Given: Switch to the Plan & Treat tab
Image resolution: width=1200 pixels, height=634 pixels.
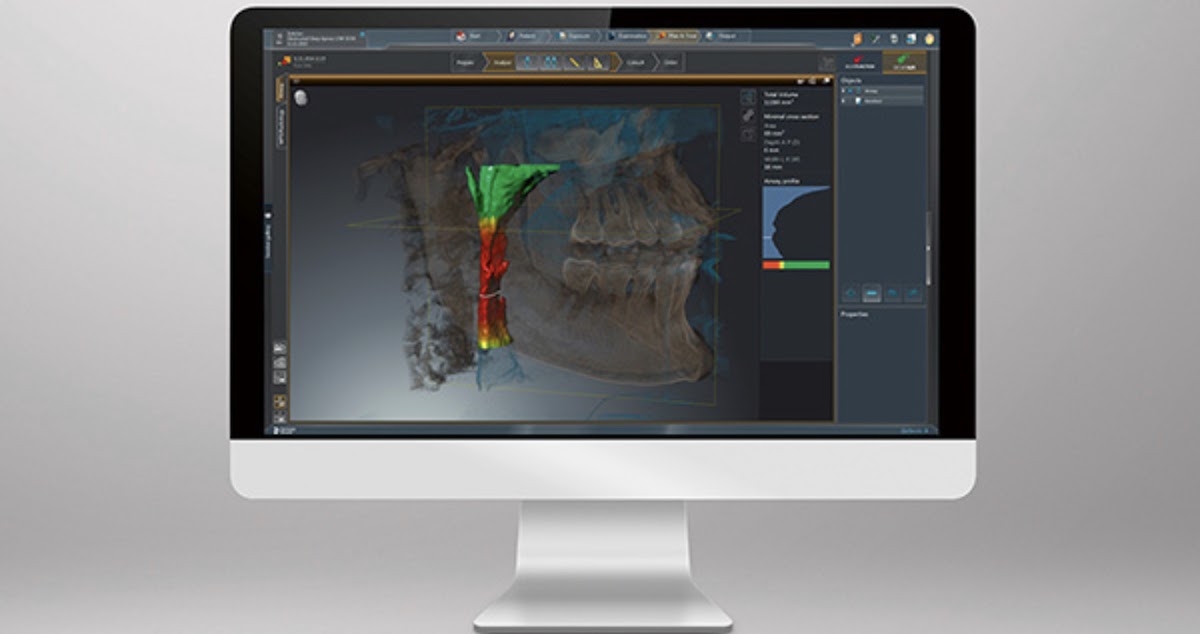Looking at the screenshot, I should pyautogui.click(x=675, y=36).
